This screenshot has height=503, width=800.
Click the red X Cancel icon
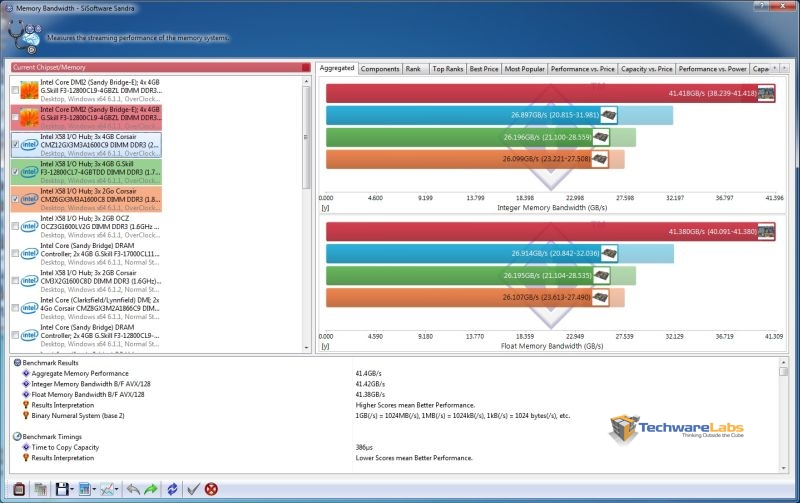tap(211, 489)
